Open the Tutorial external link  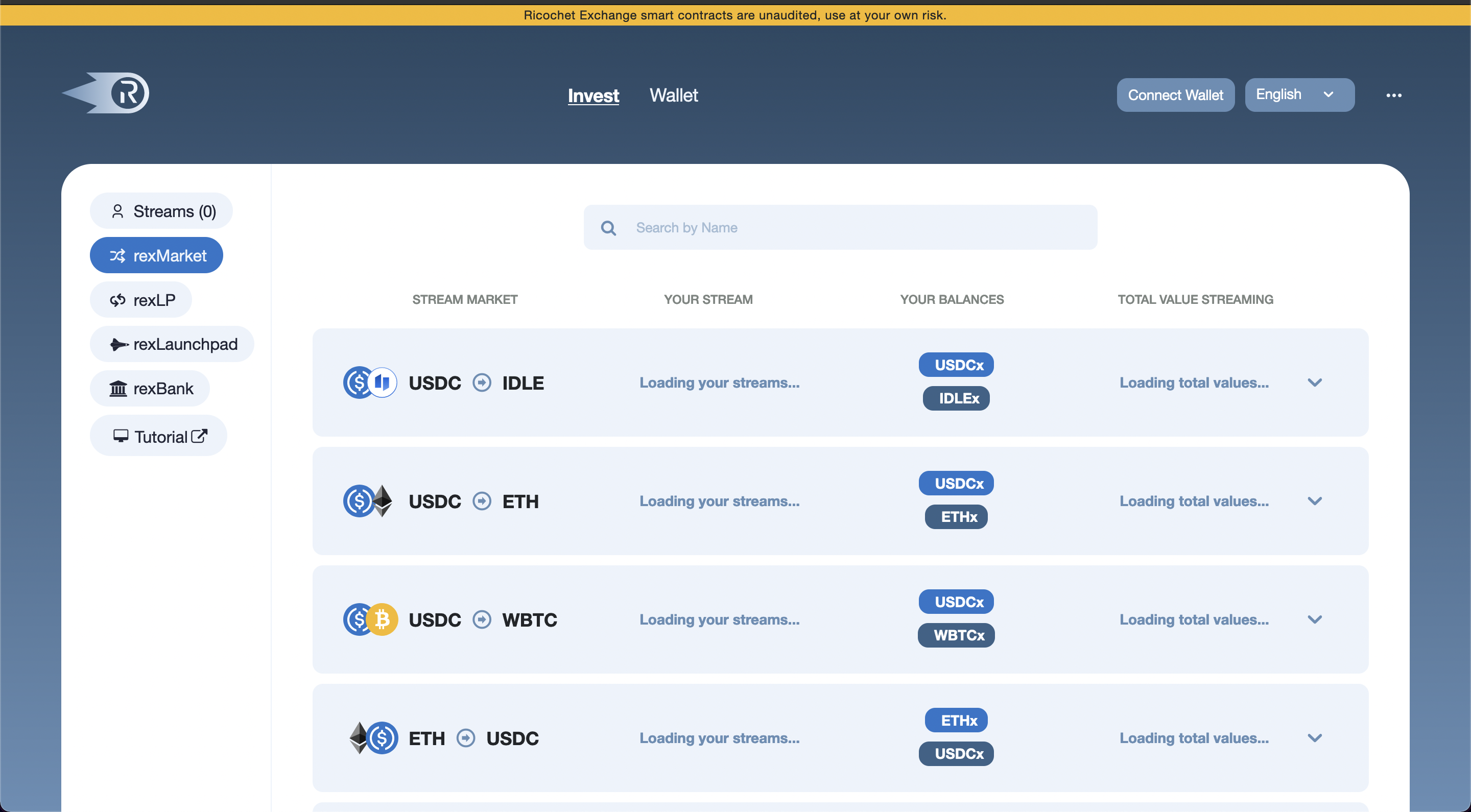158,436
